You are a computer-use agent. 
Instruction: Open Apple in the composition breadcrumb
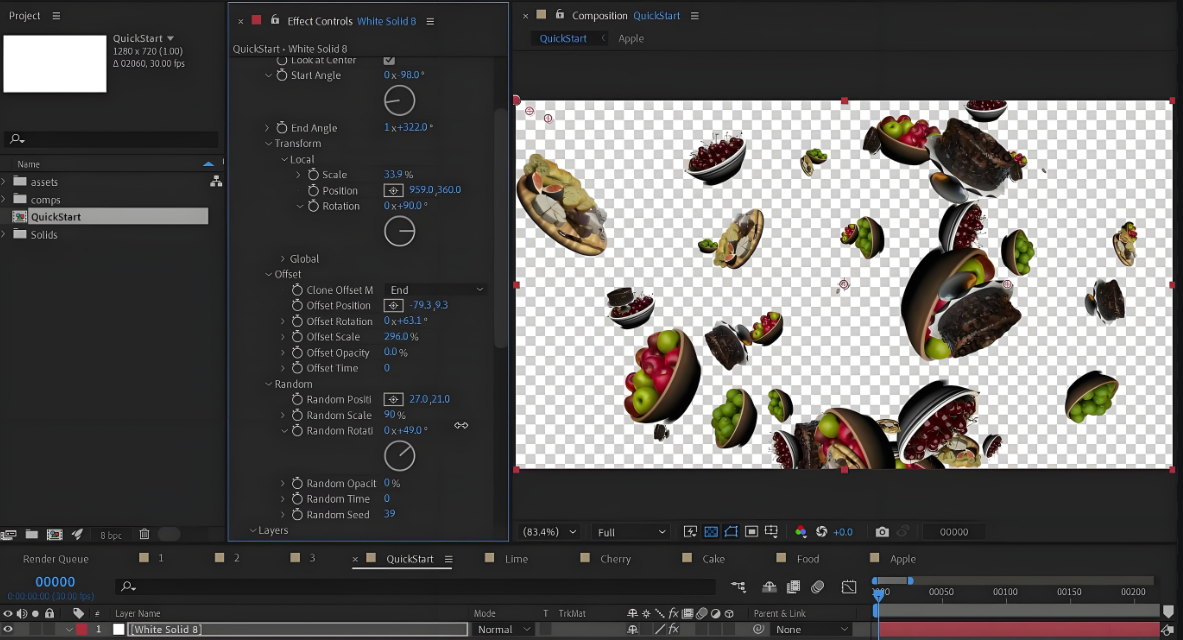coord(631,38)
